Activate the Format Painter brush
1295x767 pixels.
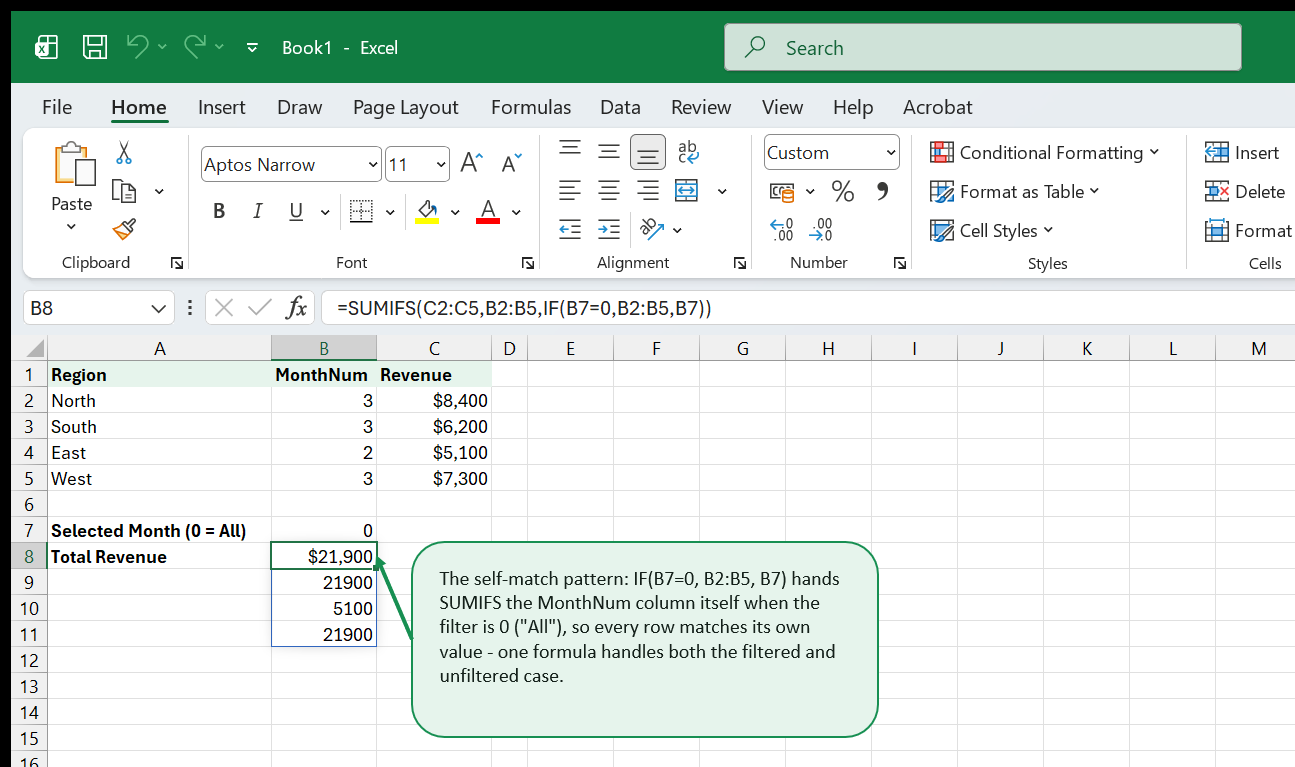click(x=124, y=230)
